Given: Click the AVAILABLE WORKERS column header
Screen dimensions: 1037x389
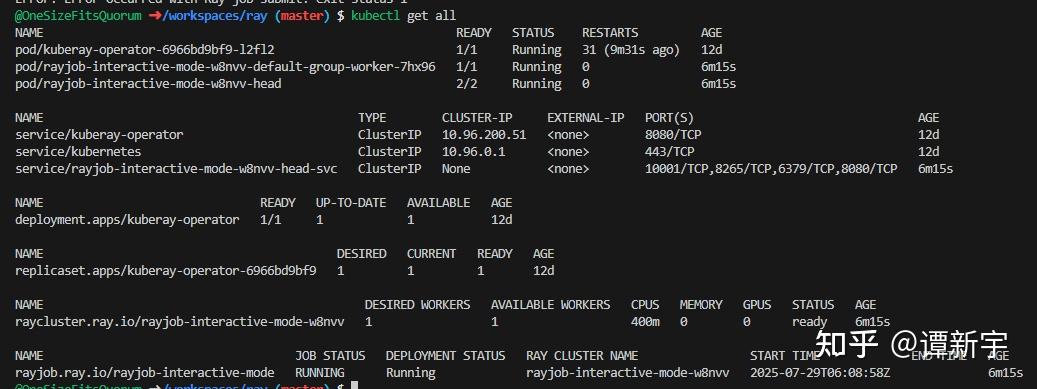Looking at the screenshot, I should [x=550, y=305].
